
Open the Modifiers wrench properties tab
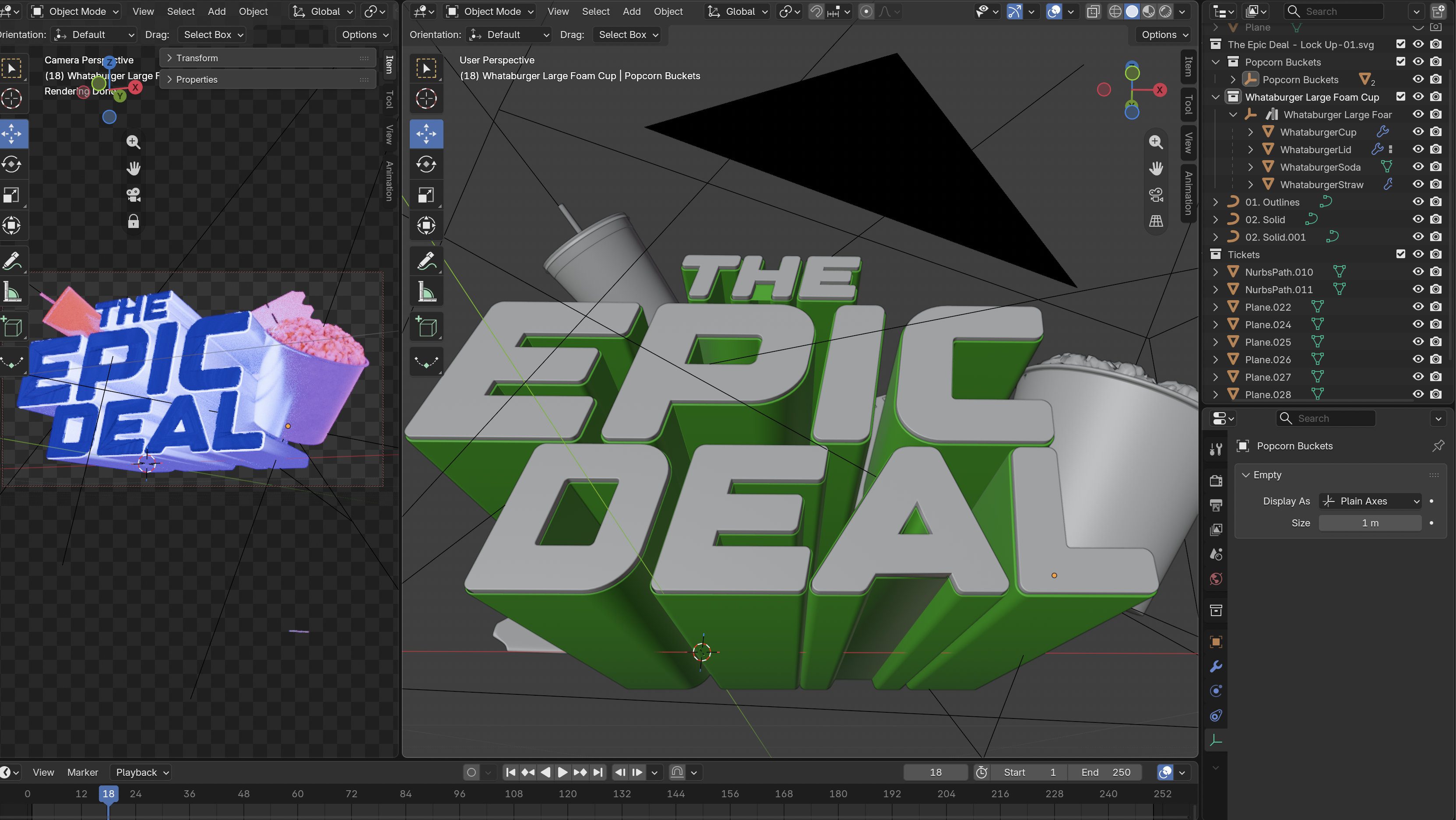point(1216,666)
